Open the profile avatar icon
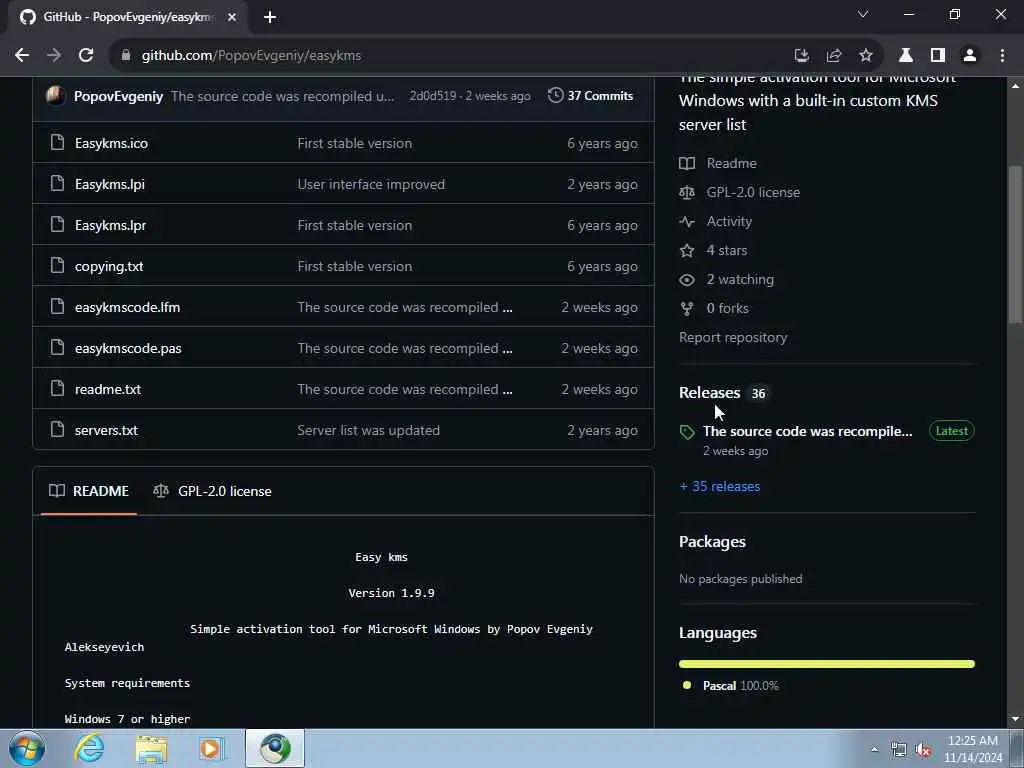 (x=970, y=56)
